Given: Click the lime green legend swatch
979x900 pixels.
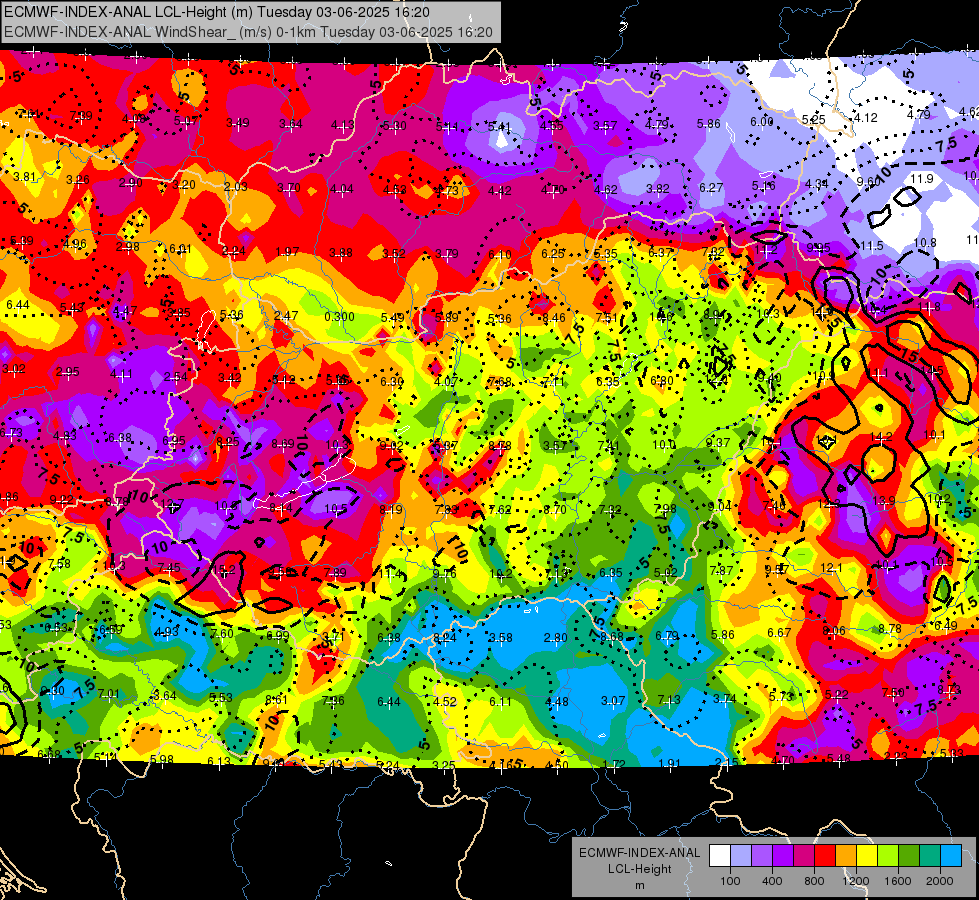Looking at the screenshot, I should [x=888, y=856].
